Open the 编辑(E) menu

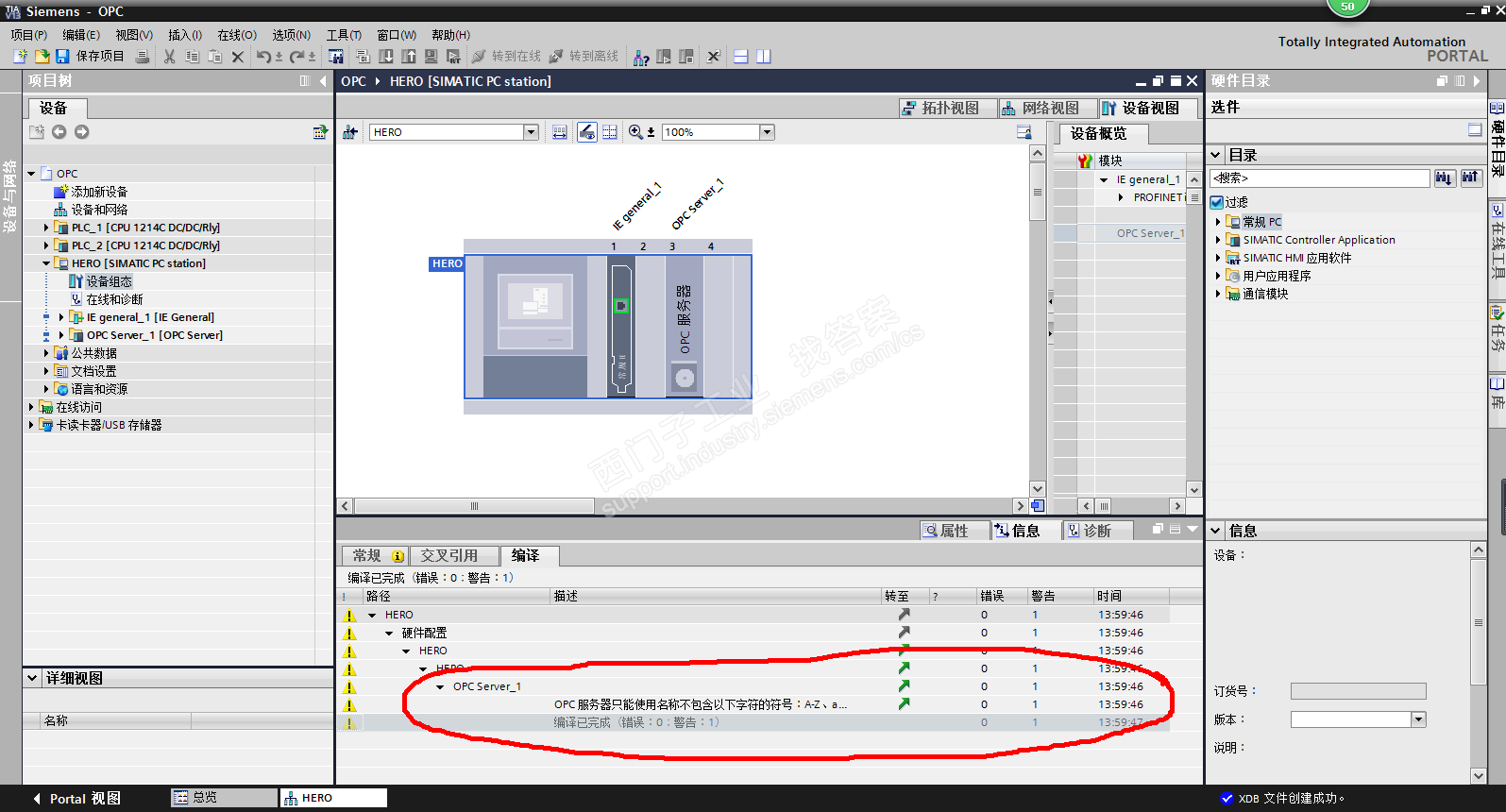[81, 35]
